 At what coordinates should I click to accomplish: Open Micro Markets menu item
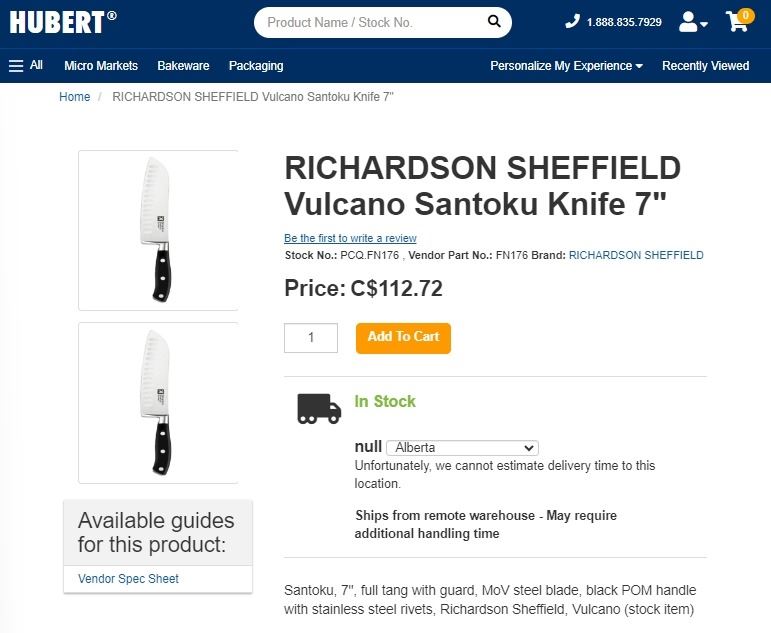point(101,66)
